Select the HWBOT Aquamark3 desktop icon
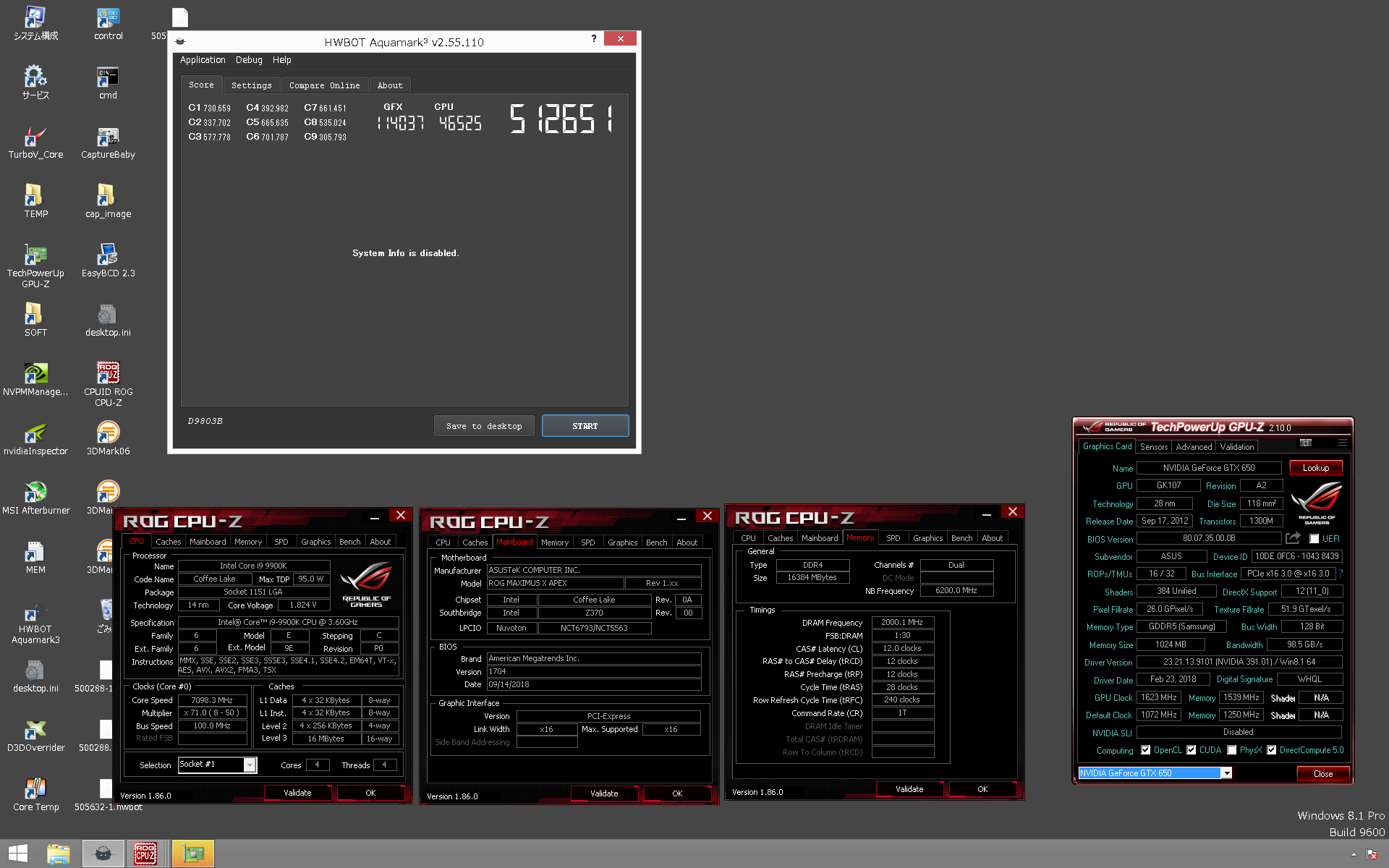Screen dimensions: 1389x868 35,622
